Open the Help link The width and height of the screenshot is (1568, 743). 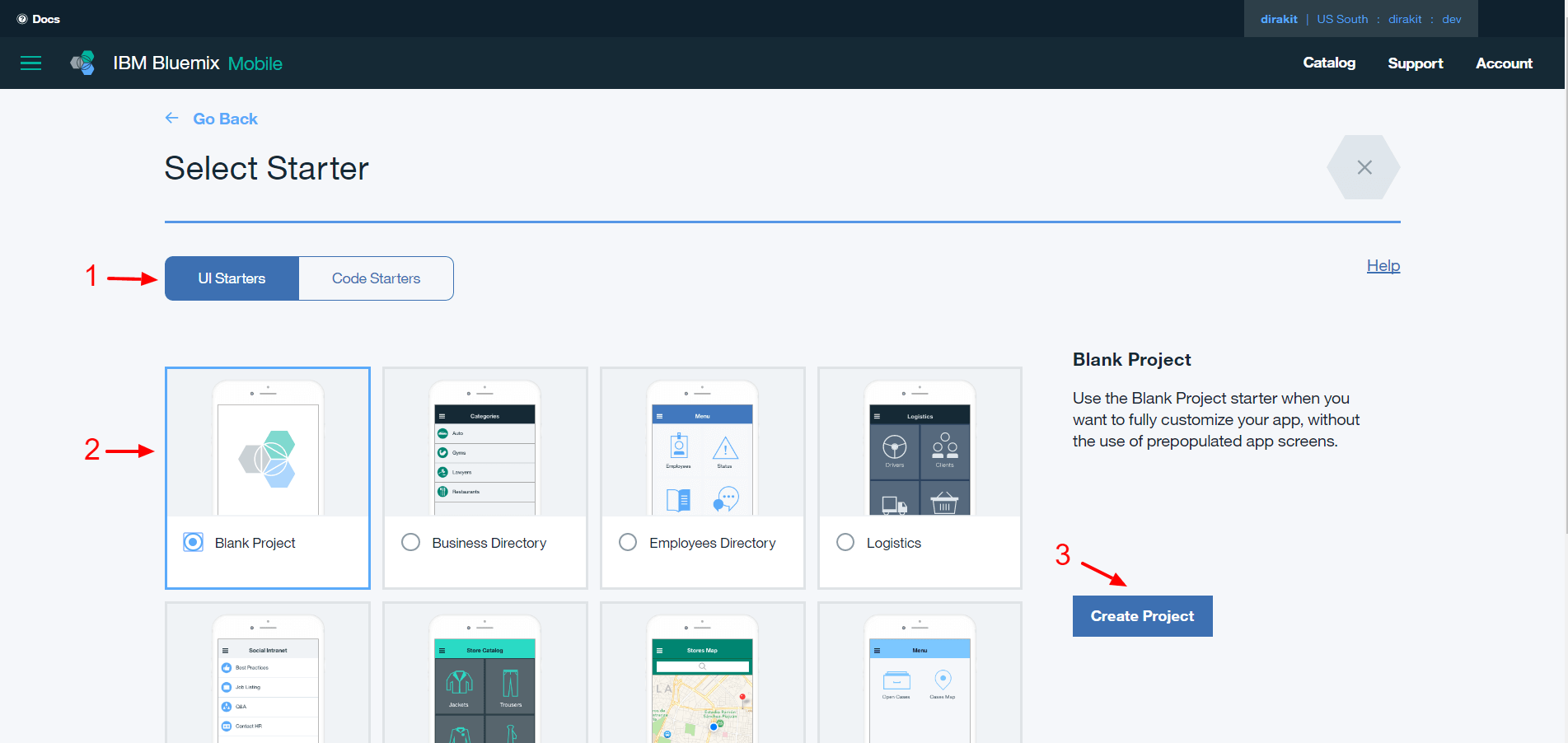coord(1383,265)
